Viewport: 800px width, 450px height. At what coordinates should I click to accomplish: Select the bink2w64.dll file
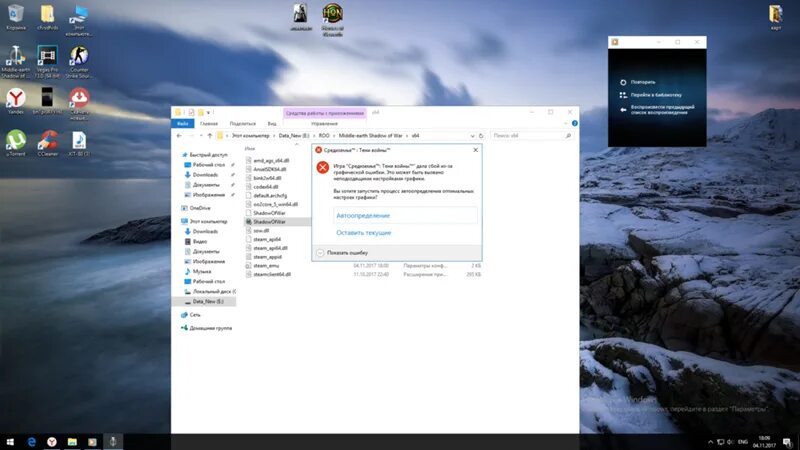pos(264,178)
